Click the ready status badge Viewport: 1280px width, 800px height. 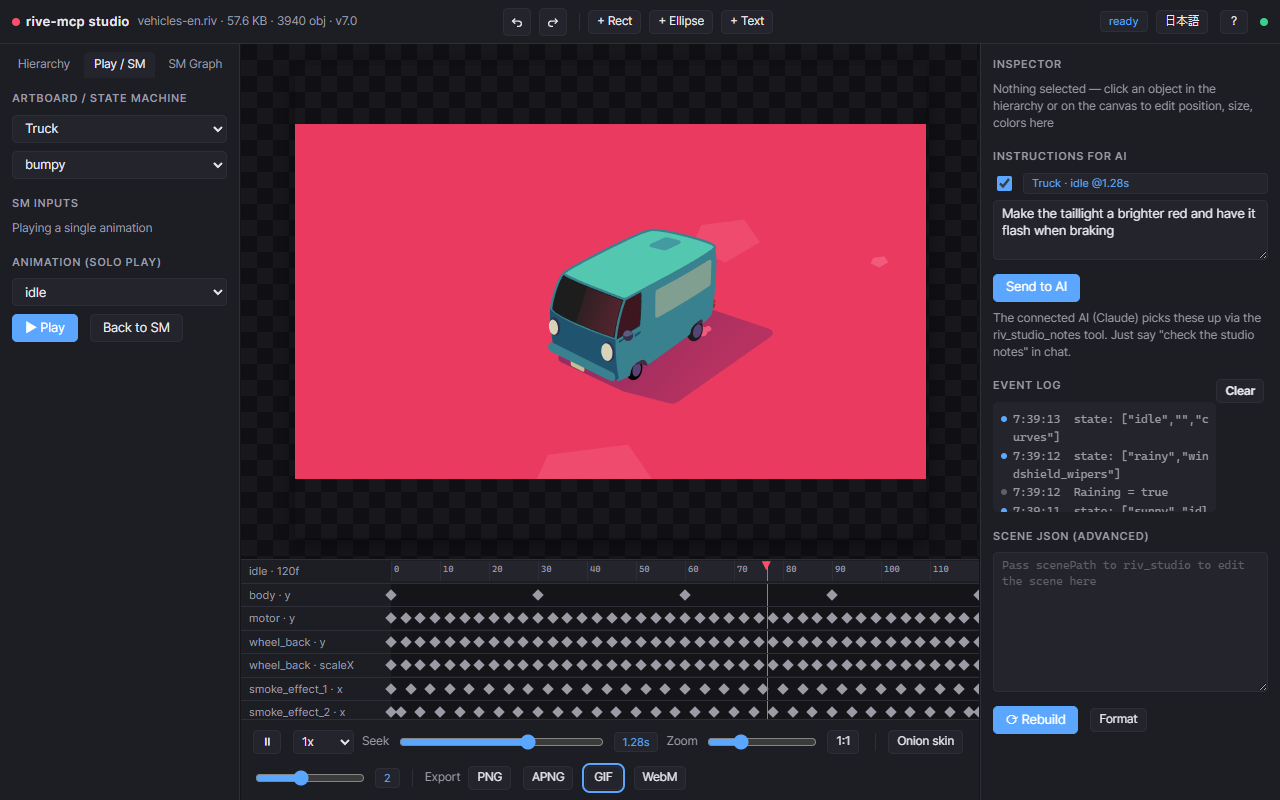click(1124, 21)
